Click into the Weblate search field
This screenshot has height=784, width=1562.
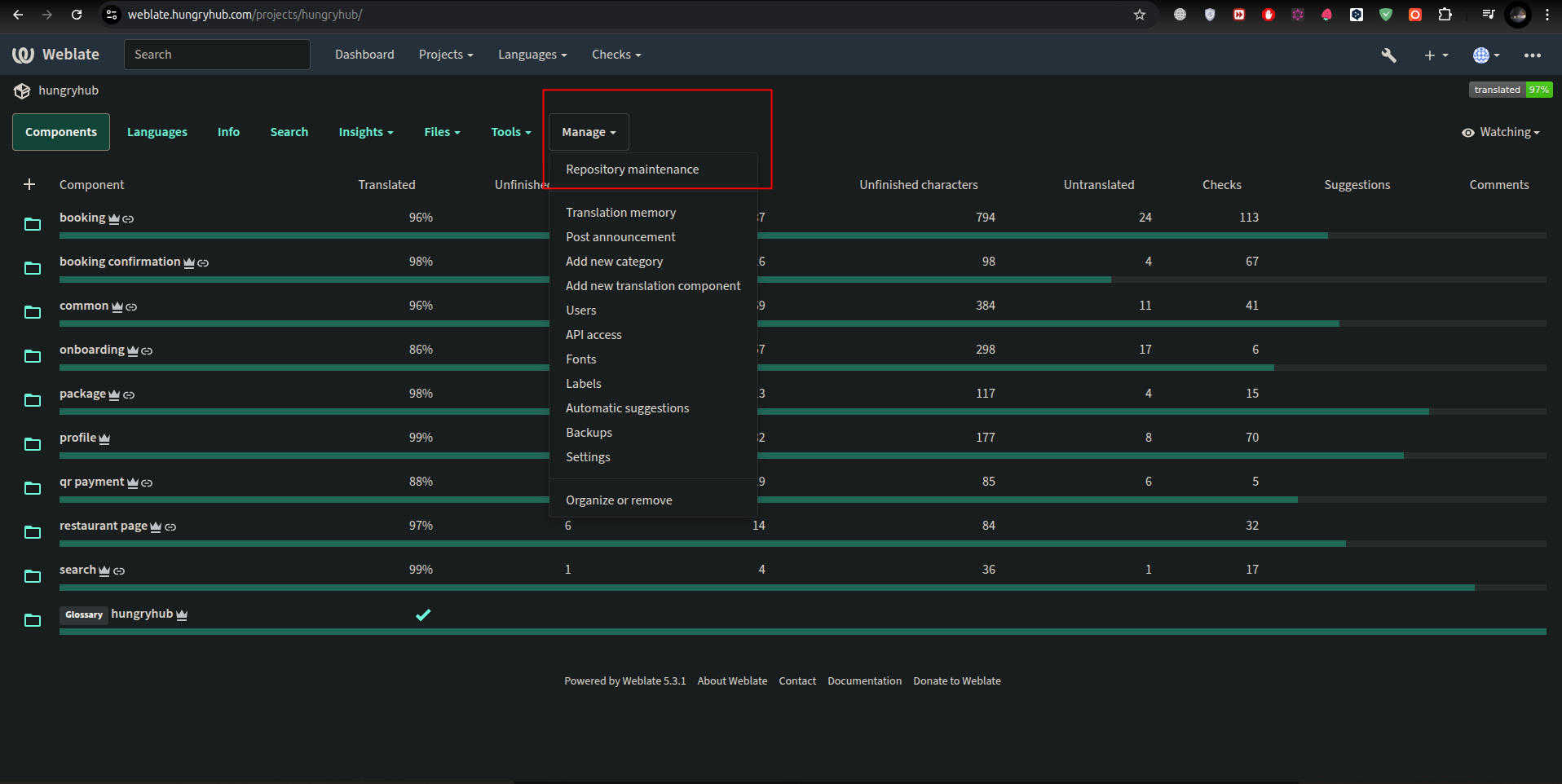(217, 55)
